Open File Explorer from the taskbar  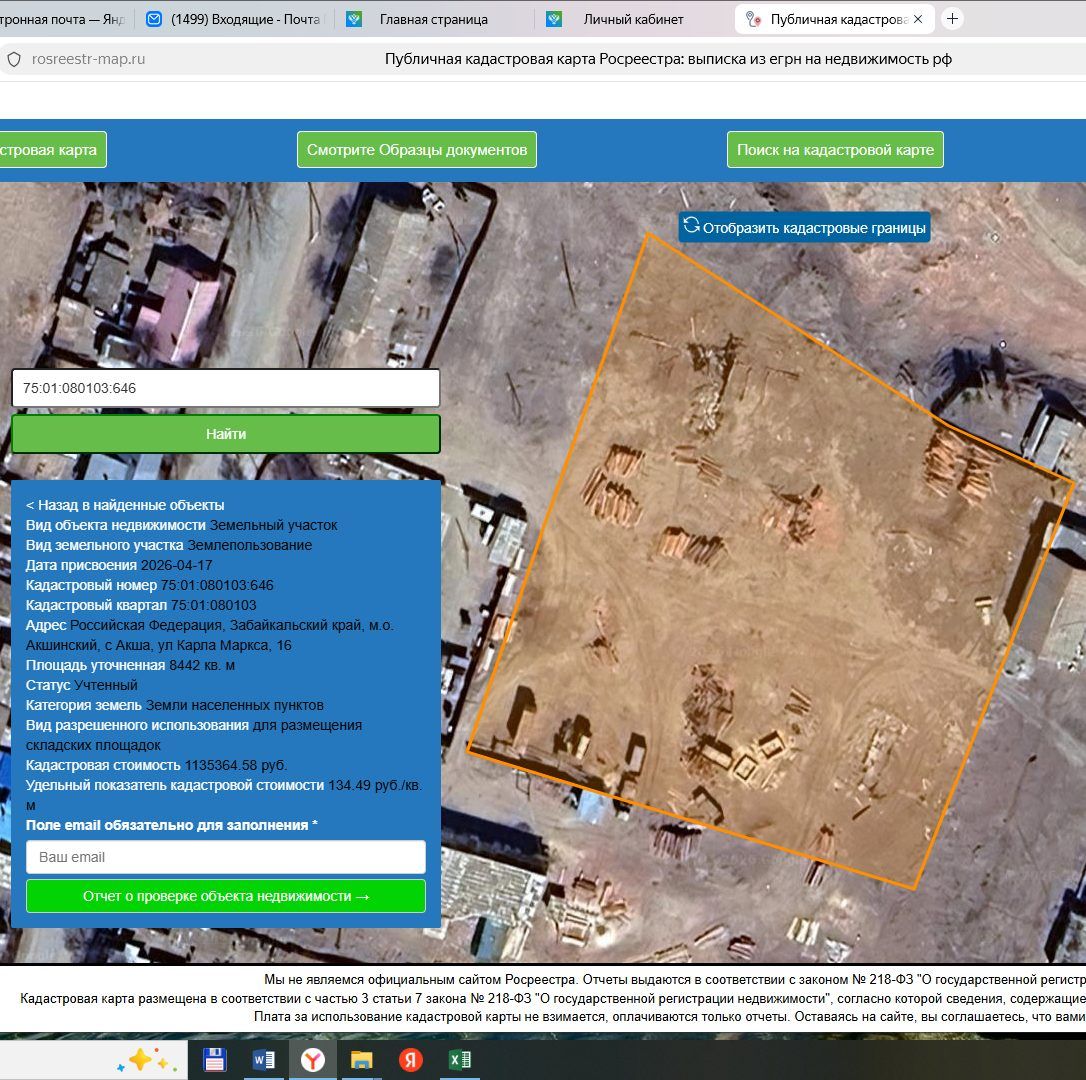tap(362, 1060)
